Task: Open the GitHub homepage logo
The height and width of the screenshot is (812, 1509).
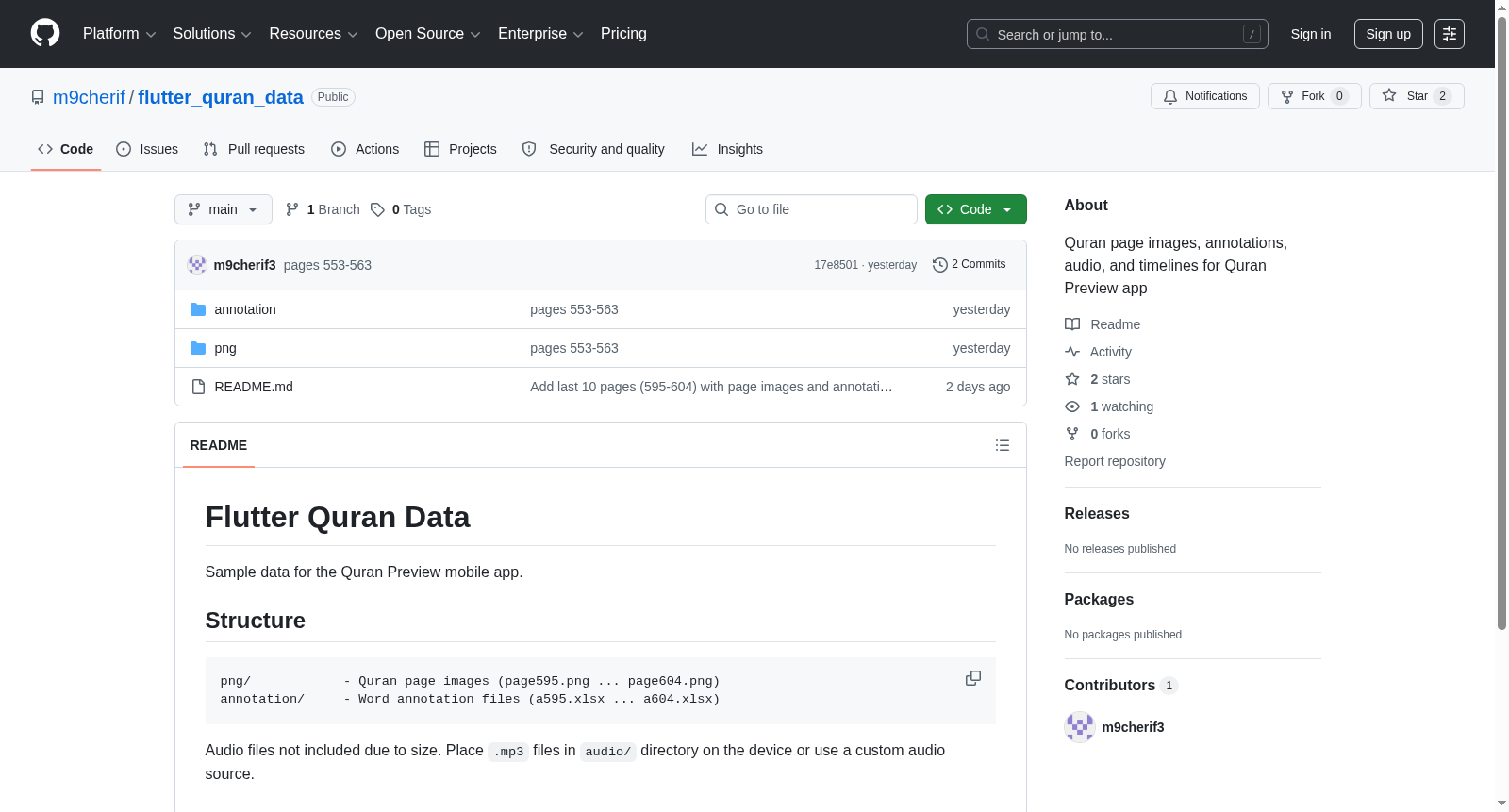Action: click(x=45, y=33)
